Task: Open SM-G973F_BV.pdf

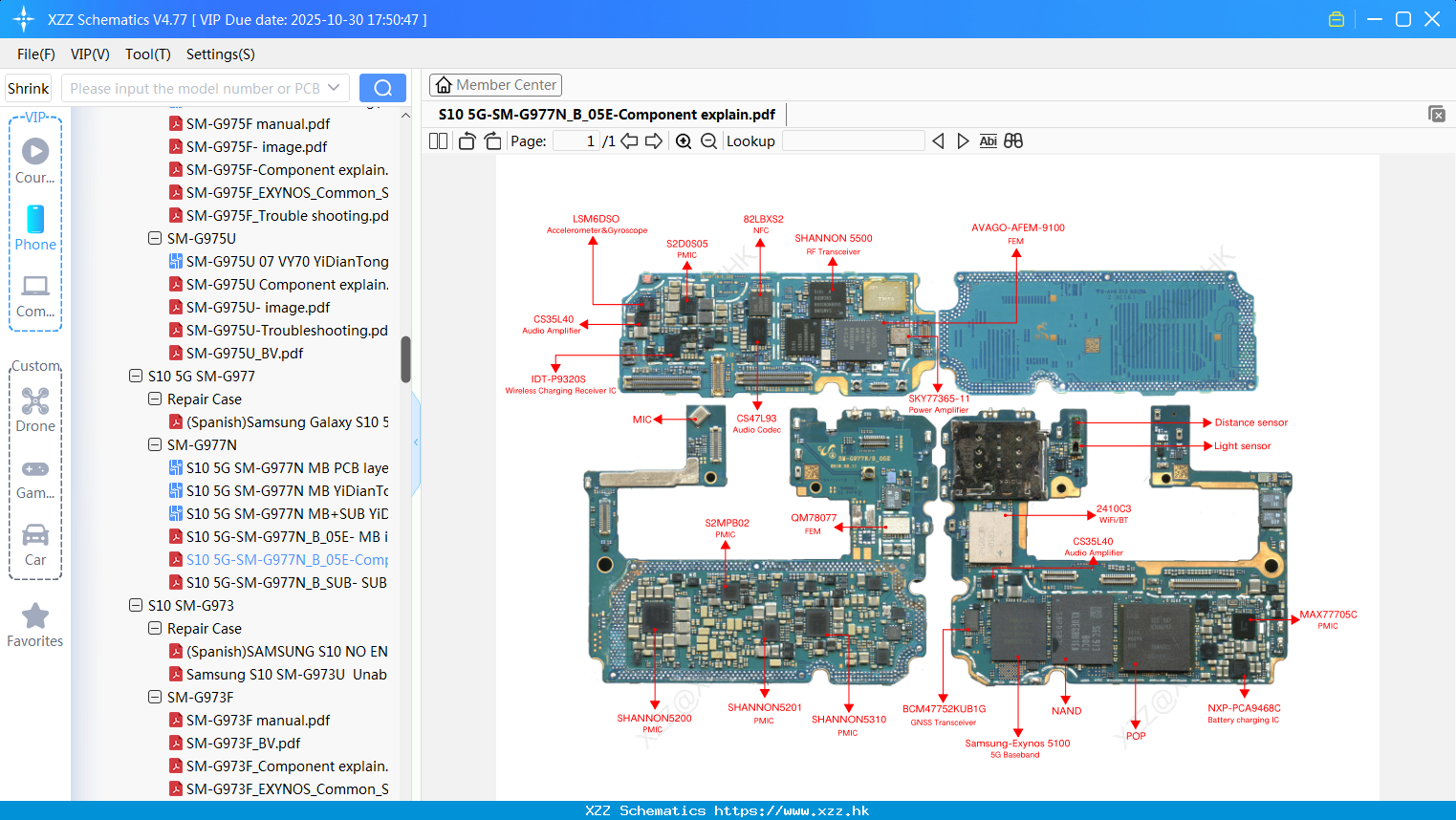Action: tap(243, 744)
